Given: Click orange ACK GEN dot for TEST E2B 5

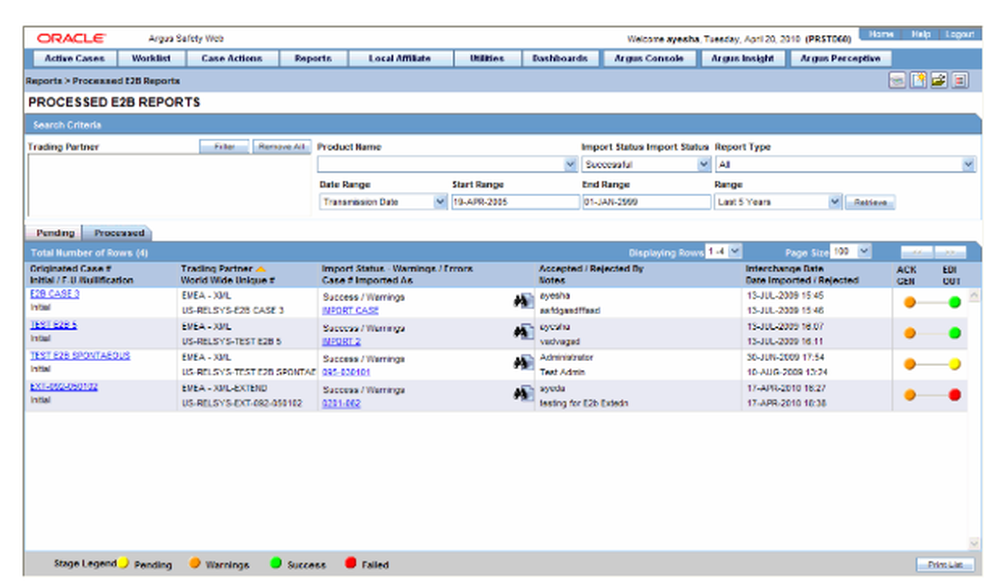Looking at the screenshot, I should (910, 333).
